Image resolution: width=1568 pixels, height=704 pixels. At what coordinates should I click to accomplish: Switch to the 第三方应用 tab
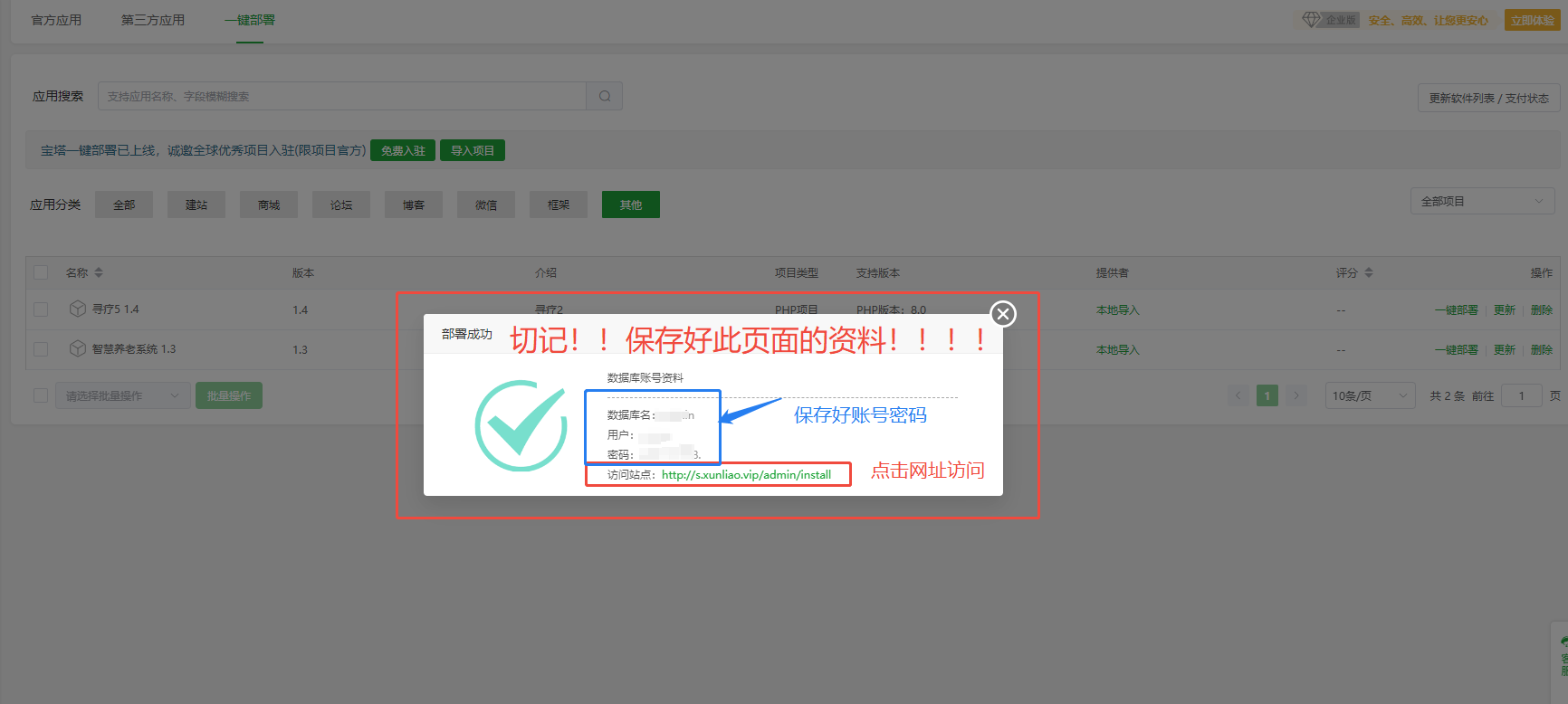(x=153, y=20)
